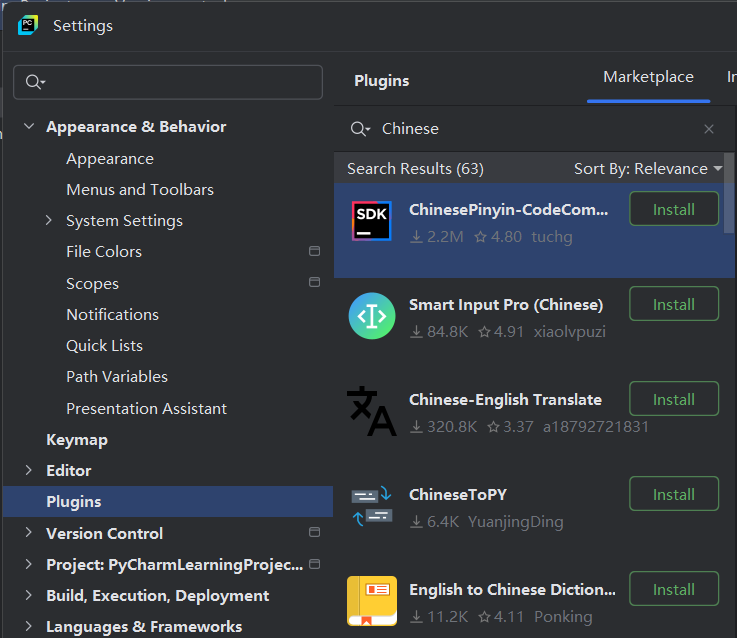Click the project-level icon beside Project: PyCharmLearningProject
Screen dimensions: 737x638
pos(314,564)
